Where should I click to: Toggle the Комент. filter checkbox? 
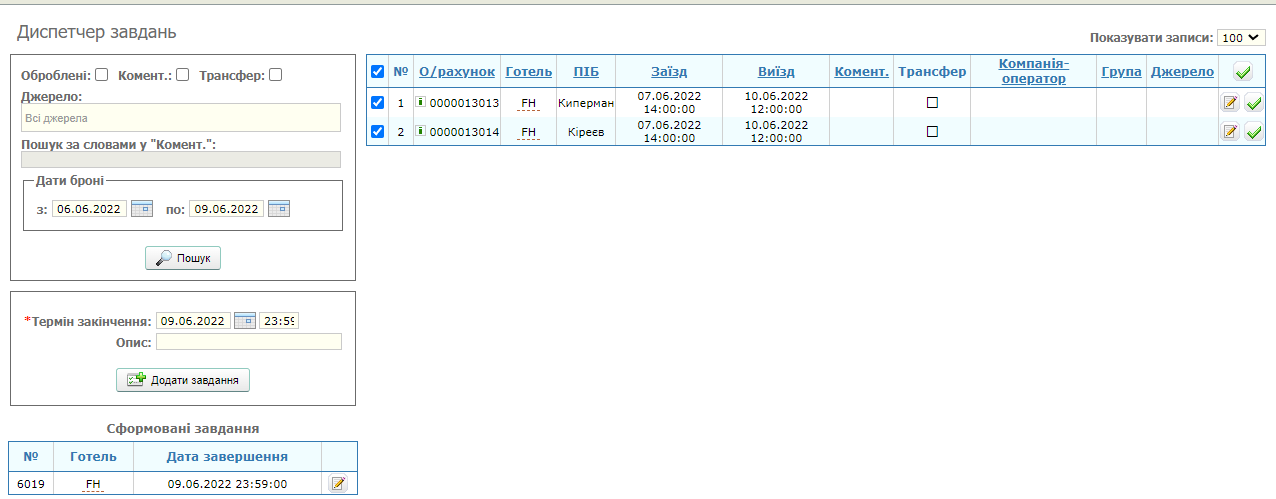182,75
